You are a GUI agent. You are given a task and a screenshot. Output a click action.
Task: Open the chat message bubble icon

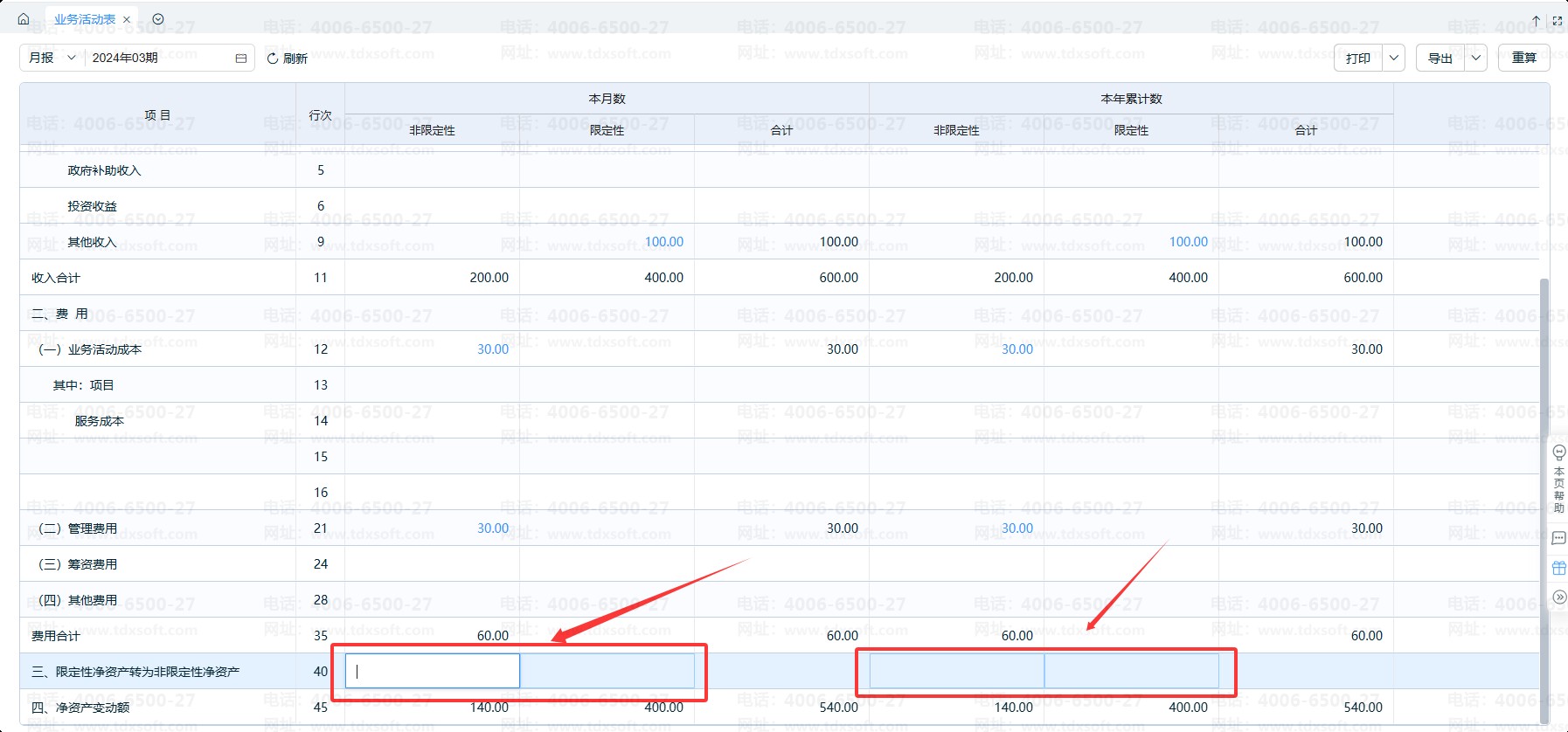coord(1558,539)
